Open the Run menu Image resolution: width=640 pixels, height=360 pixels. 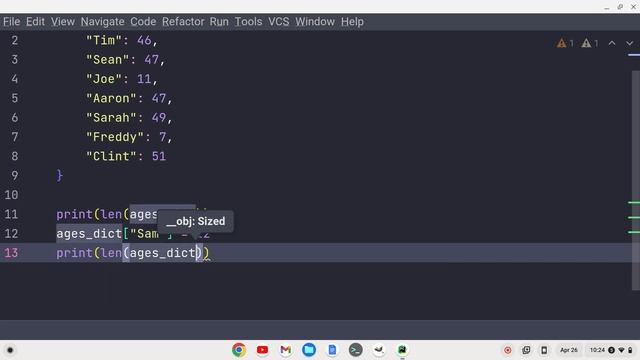click(x=219, y=22)
